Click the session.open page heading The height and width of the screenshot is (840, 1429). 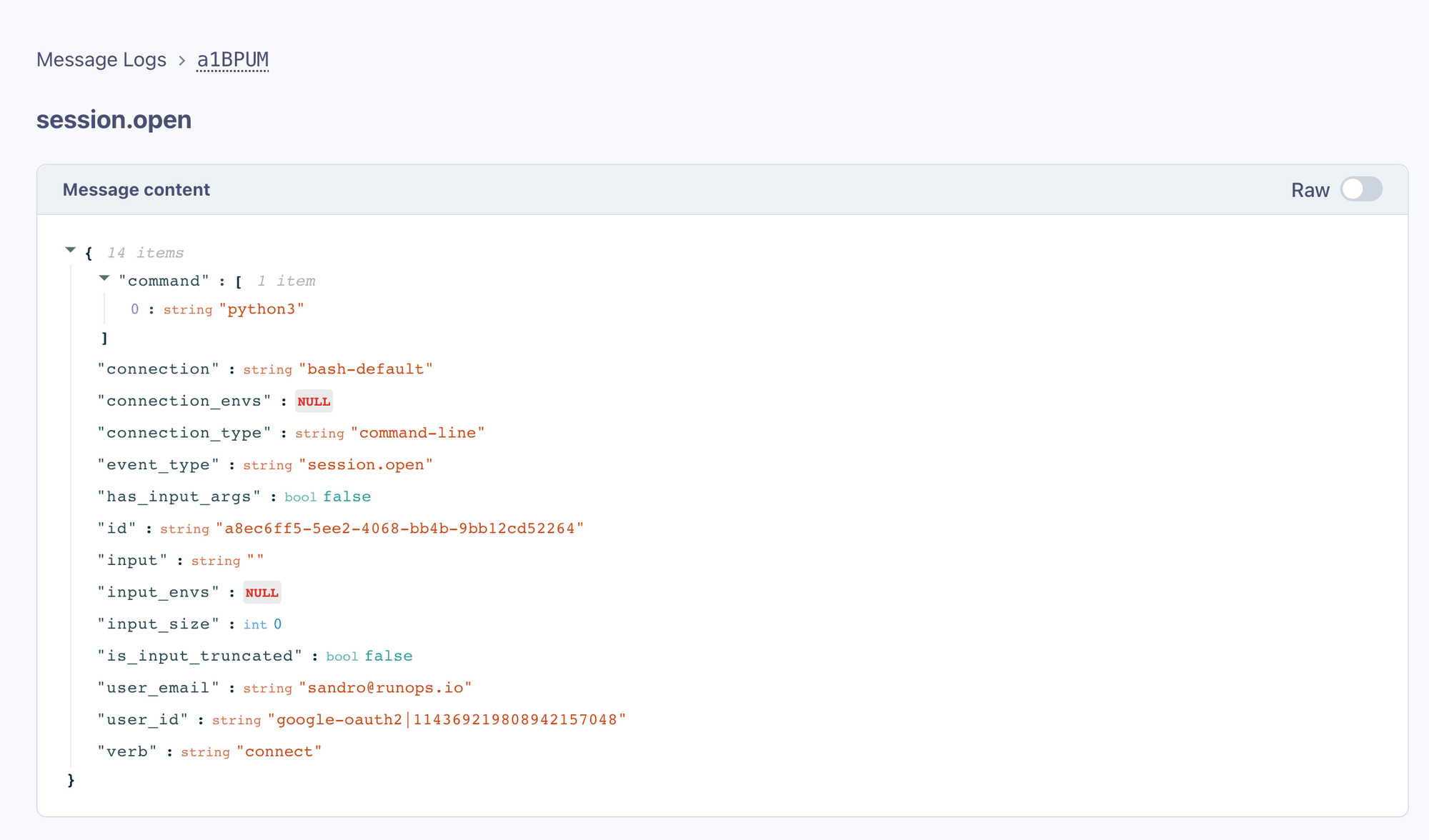(114, 119)
